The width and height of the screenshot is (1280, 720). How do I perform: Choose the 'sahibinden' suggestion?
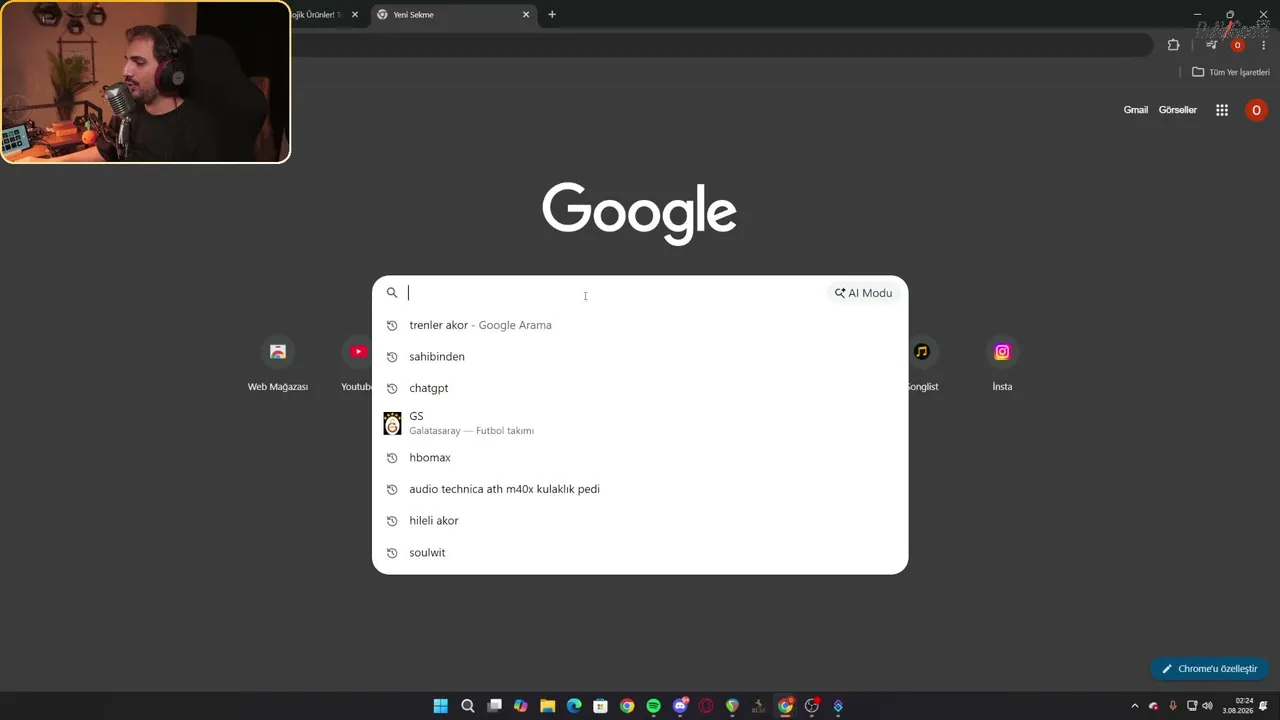pos(640,357)
